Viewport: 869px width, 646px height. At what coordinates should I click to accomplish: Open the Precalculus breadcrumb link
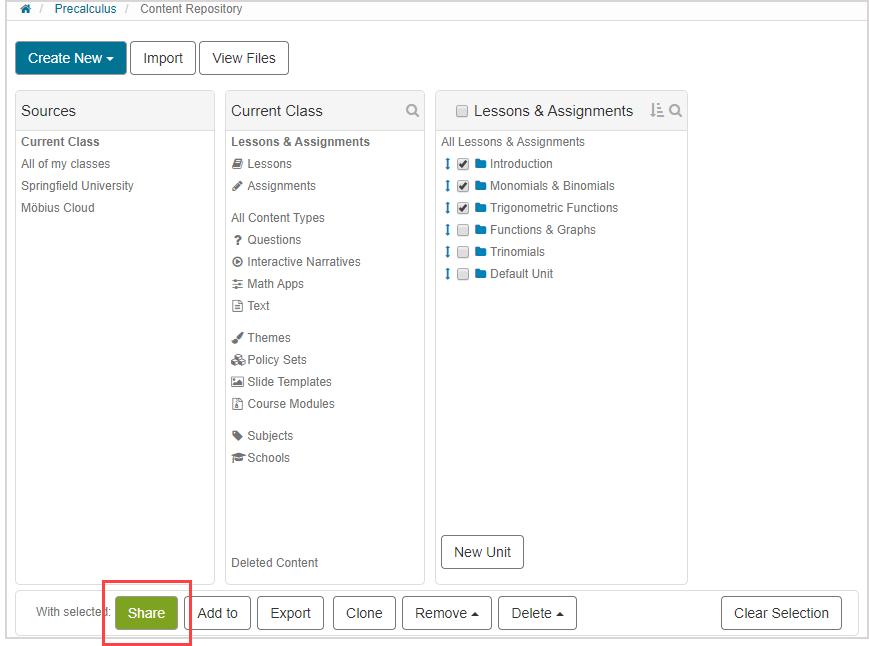click(85, 9)
